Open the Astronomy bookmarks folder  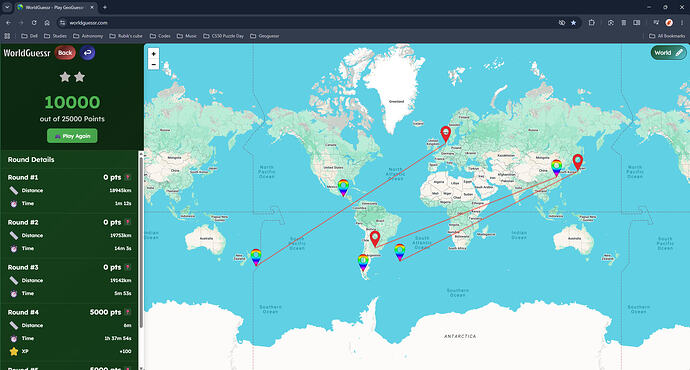[88, 36]
